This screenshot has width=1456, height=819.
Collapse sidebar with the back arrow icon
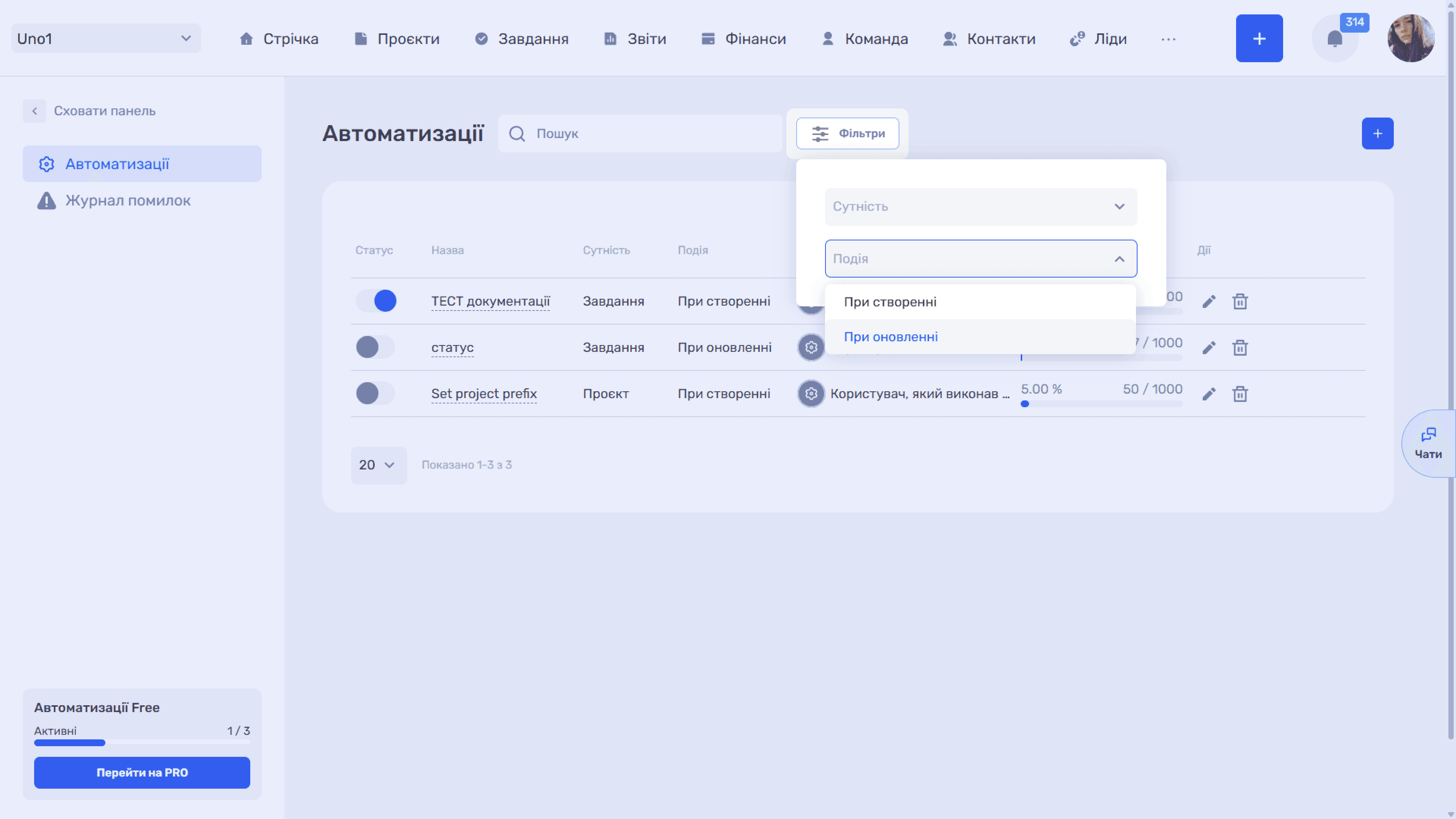[x=35, y=111]
